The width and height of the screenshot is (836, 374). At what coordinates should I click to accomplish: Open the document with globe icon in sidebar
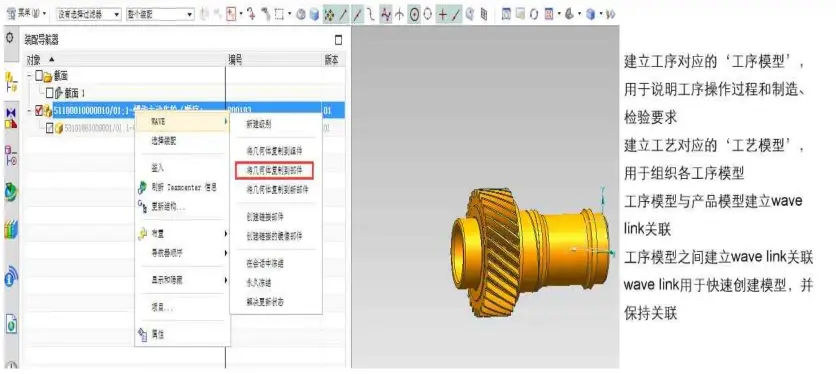(11, 324)
